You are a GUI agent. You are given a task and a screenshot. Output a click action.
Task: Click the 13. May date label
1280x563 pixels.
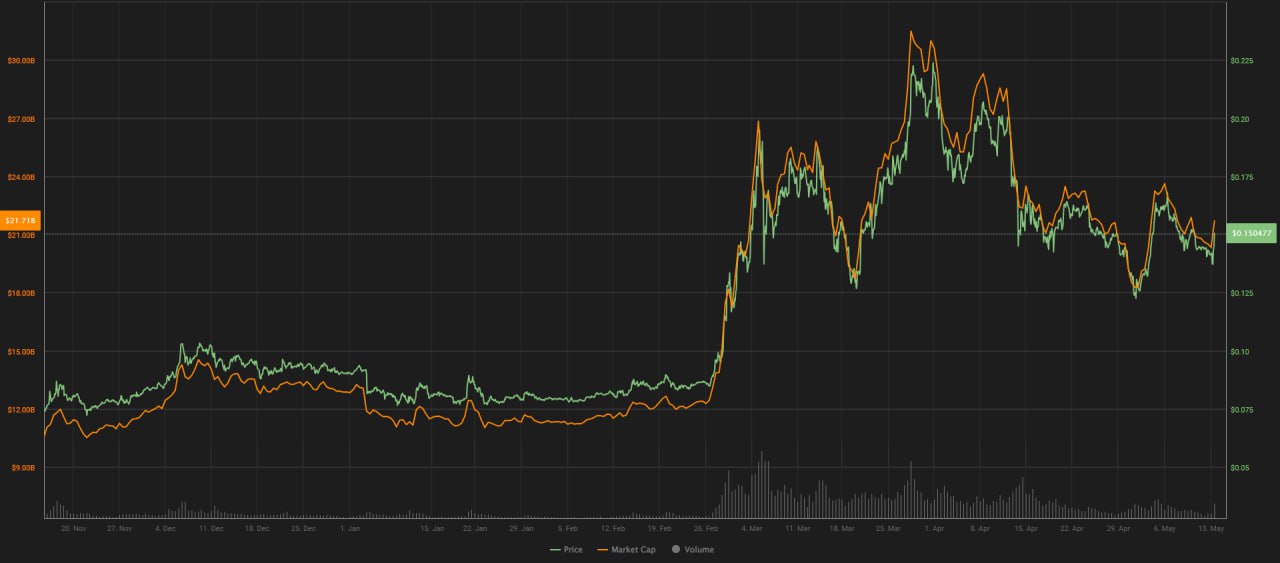tap(1211, 527)
